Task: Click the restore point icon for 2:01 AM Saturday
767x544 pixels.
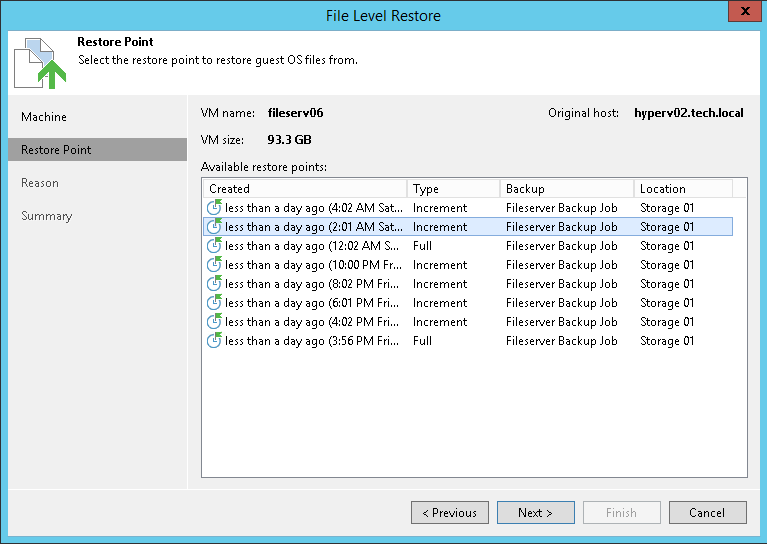Action: click(x=214, y=227)
